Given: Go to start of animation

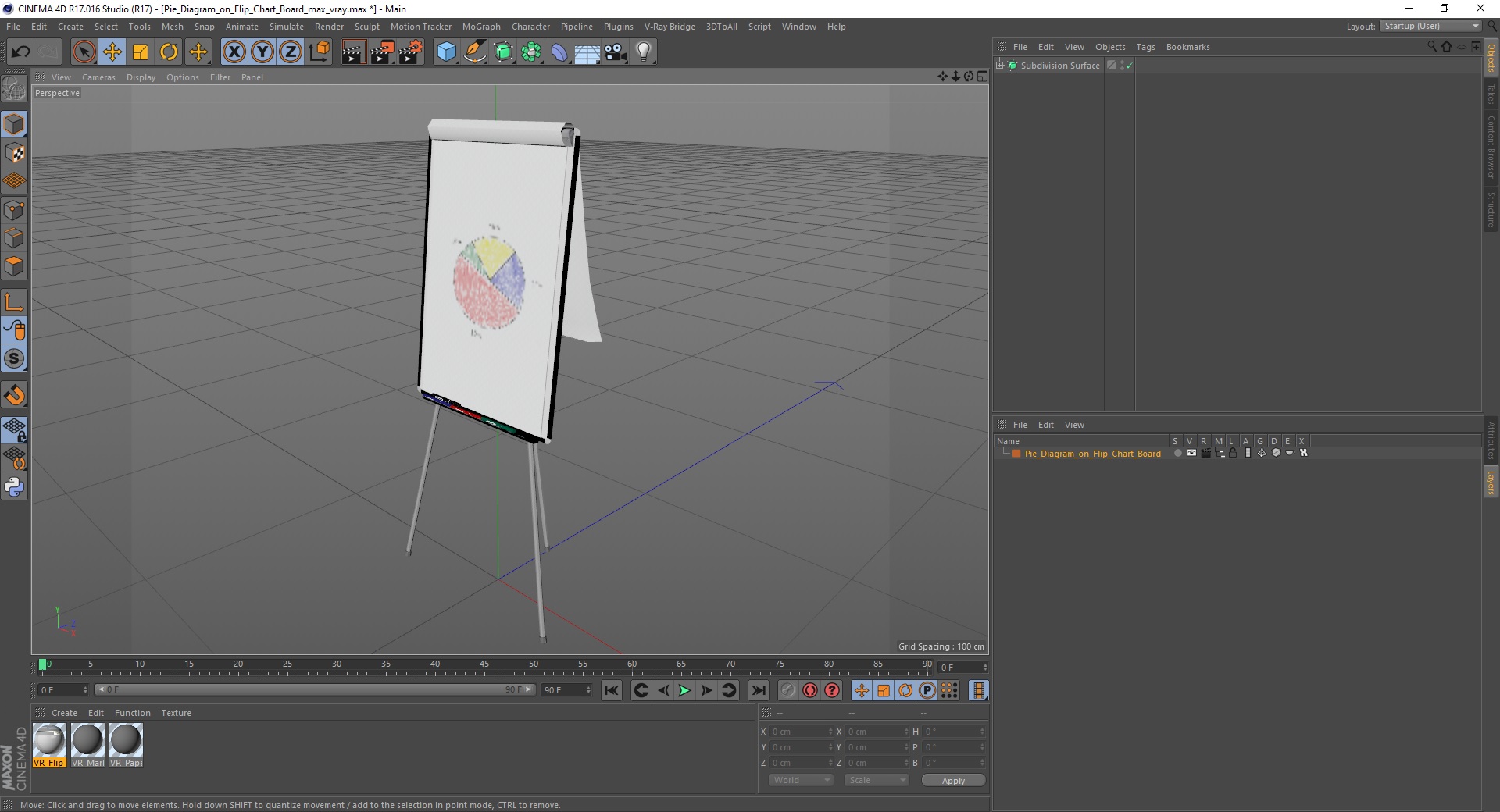Looking at the screenshot, I should click(x=612, y=690).
